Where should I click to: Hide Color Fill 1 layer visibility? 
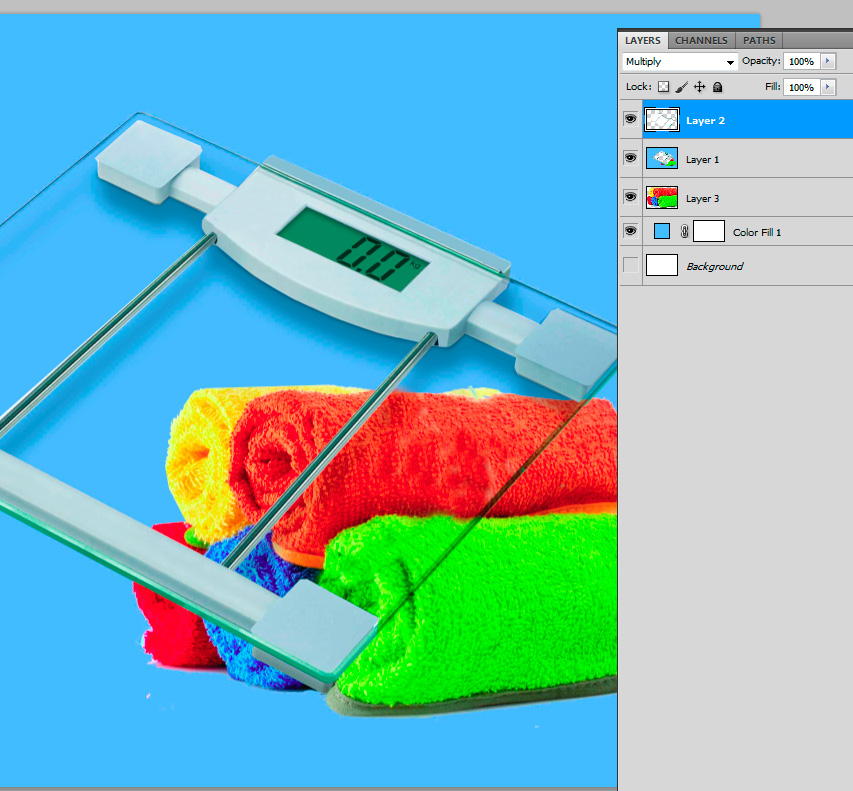pos(631,231)
